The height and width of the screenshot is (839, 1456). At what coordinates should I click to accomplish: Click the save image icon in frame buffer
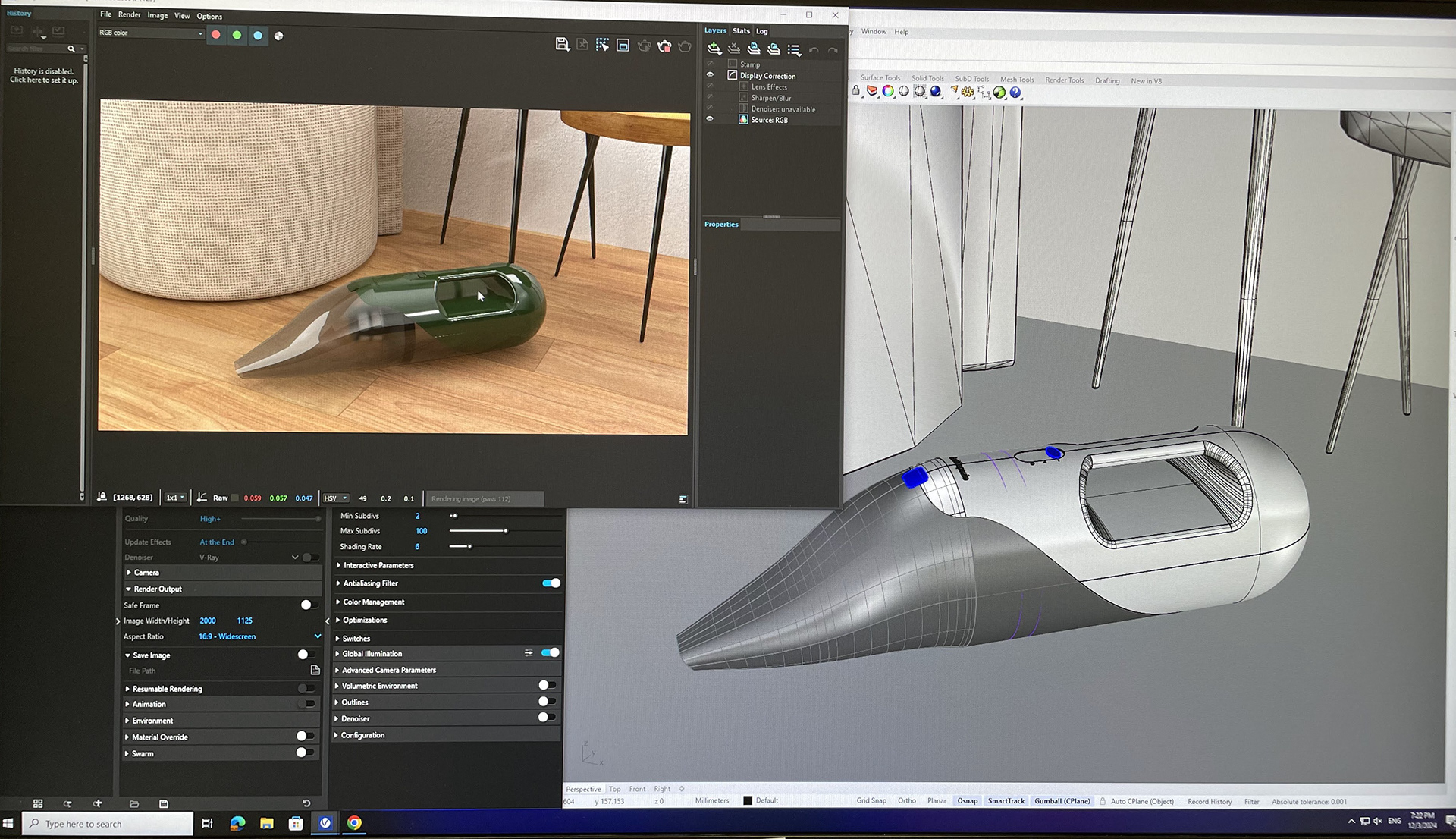[x=562, y=45]
